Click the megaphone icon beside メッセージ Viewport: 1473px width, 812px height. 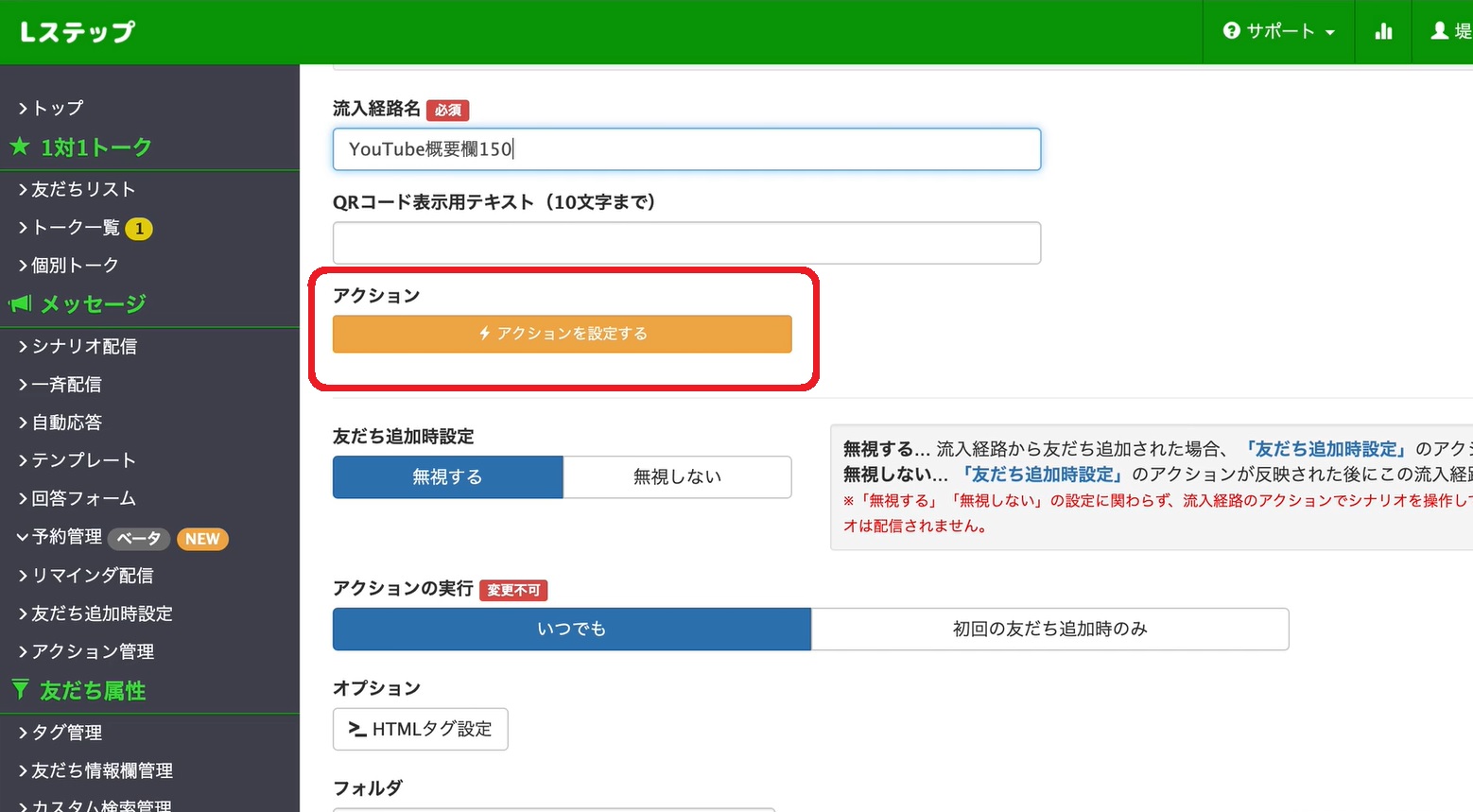[20, 303]
